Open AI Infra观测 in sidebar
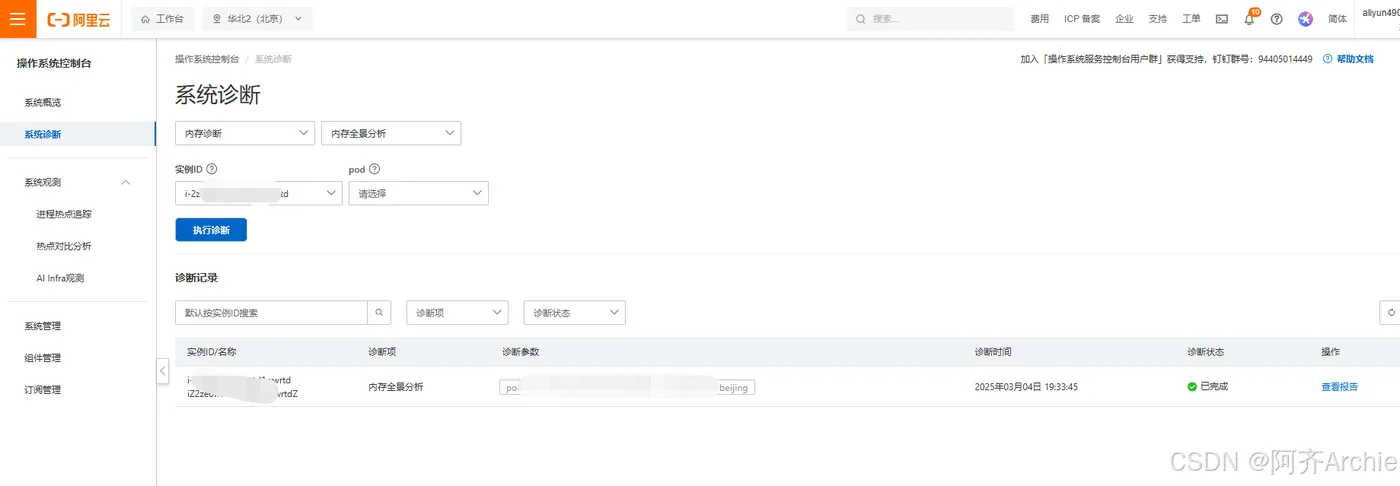This screenshot has height=486, width=1400. coord(60,278)
